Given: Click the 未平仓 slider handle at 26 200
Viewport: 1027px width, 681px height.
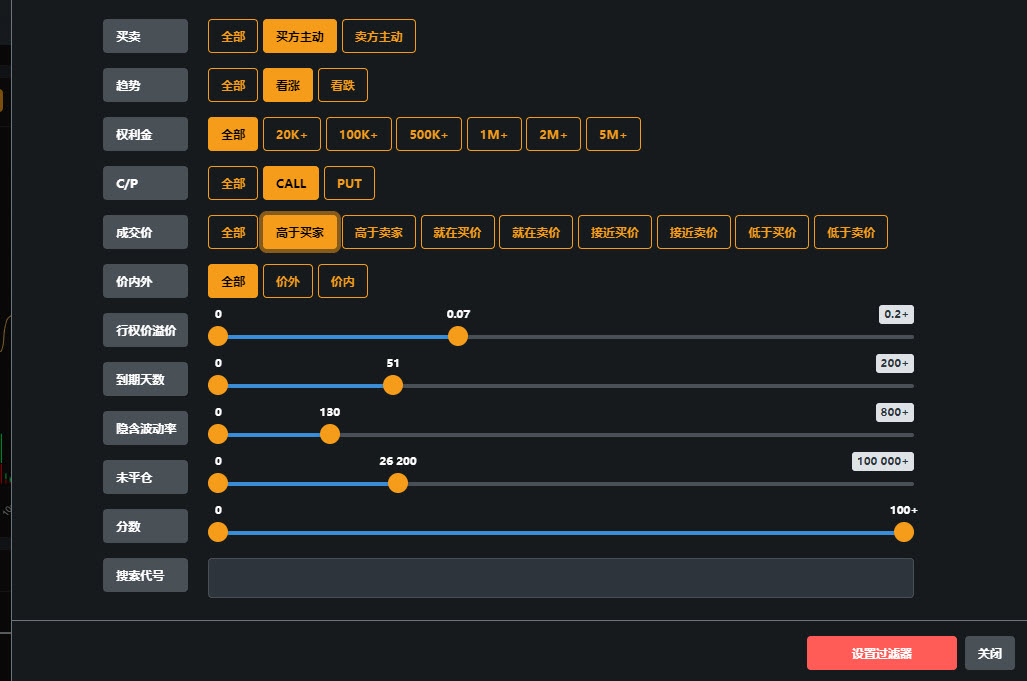Looking at the screenshot, I should coord(398,483).
